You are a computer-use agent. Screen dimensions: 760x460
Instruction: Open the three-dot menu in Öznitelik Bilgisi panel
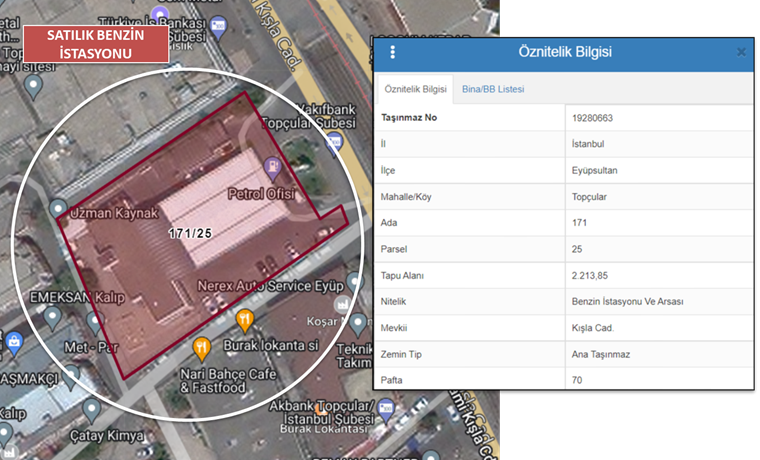pos(393,52)
